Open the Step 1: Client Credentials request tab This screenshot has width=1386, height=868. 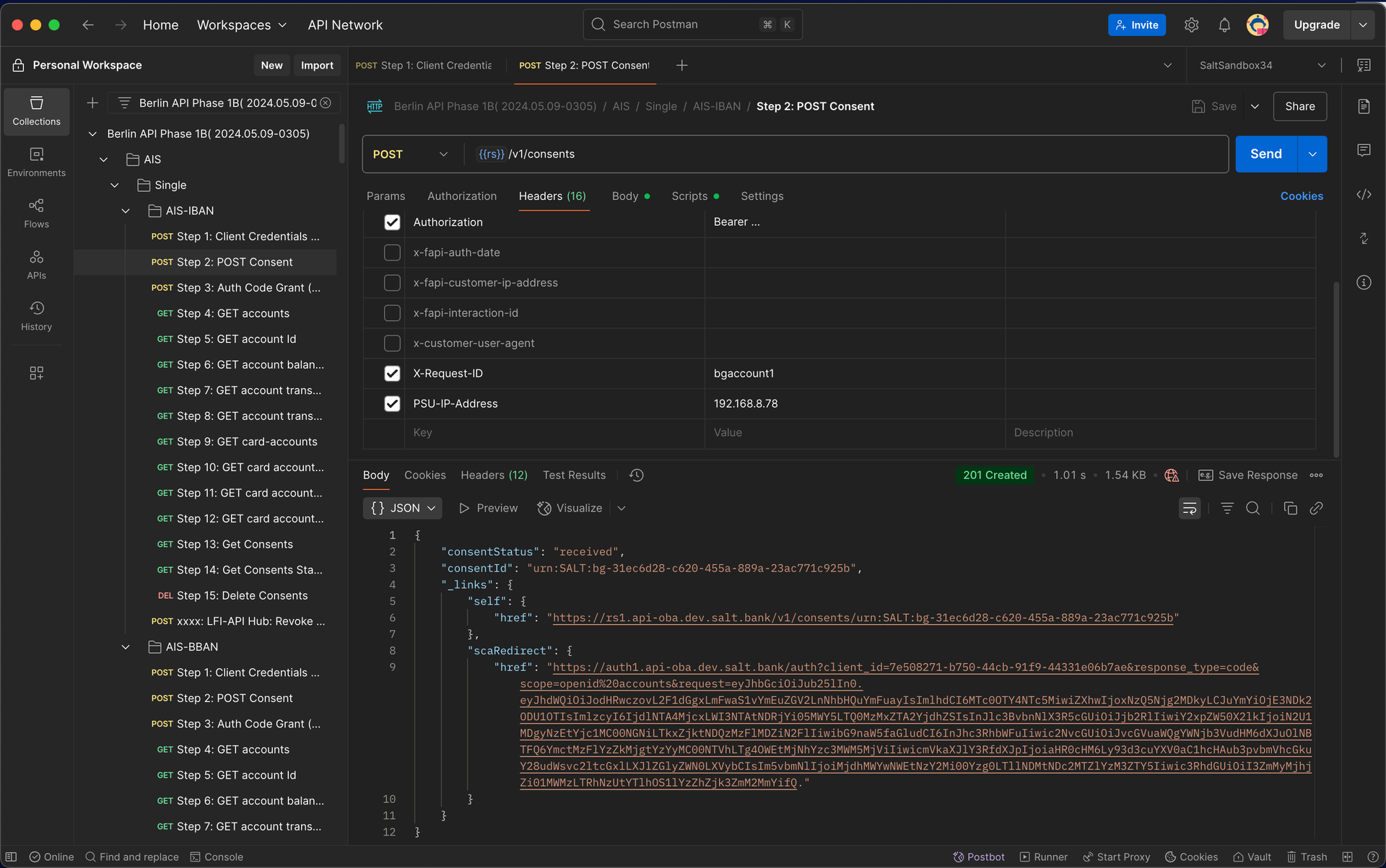tap(424, 65)
